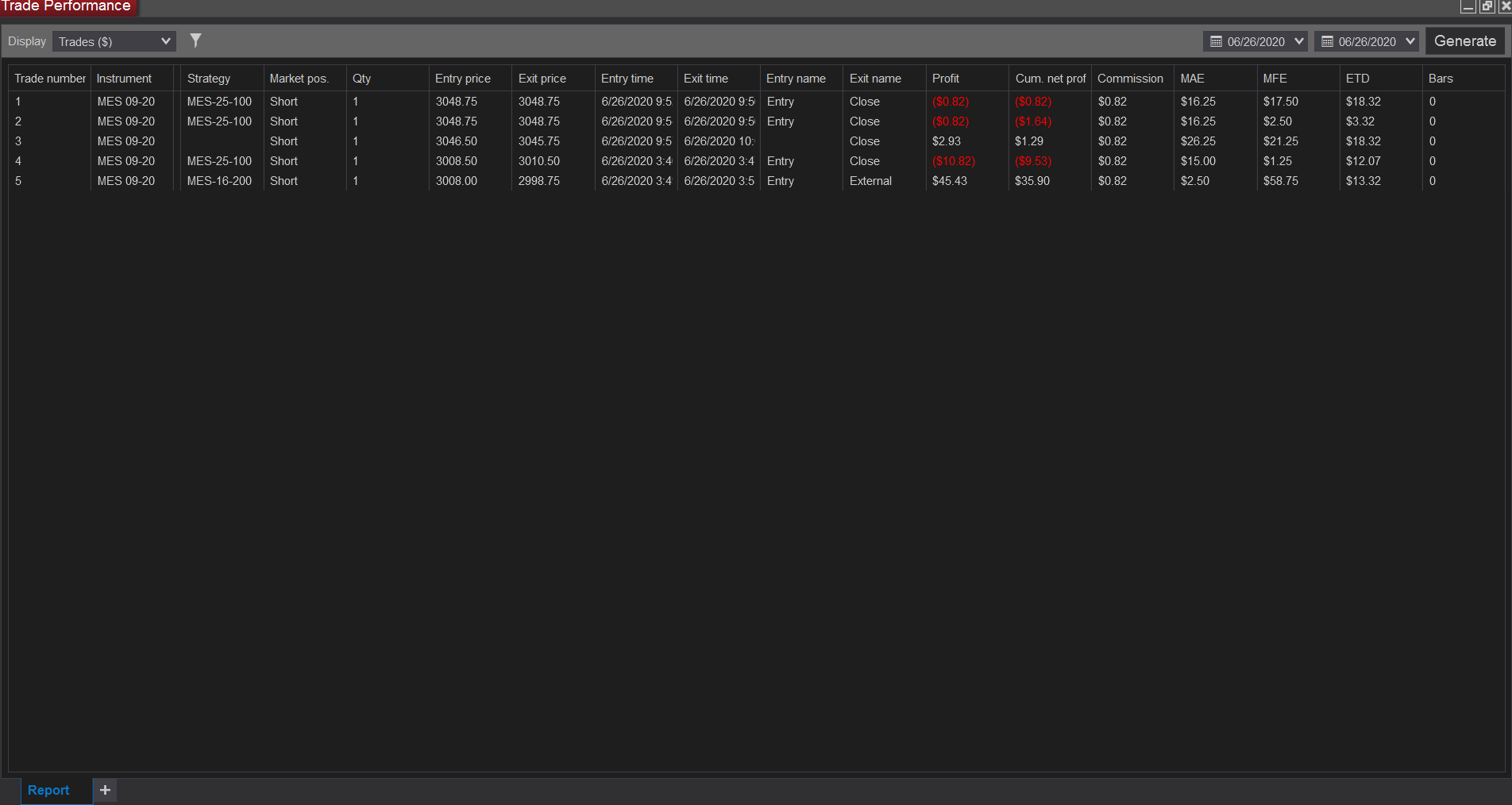Minimize the Trade Performance window

click(1468, 6)
